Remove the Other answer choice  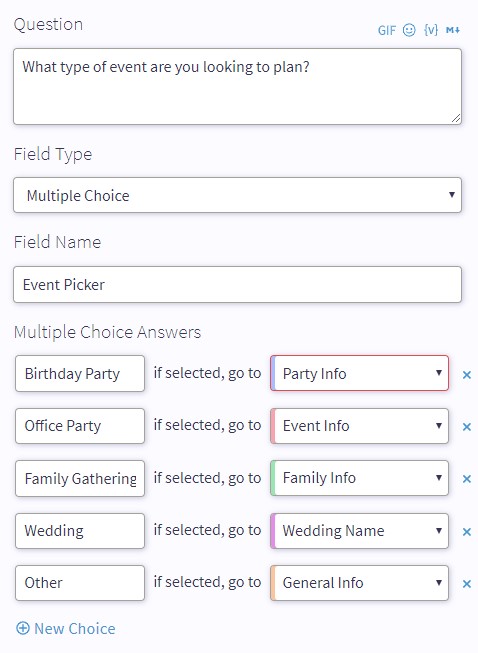point(467,584)
